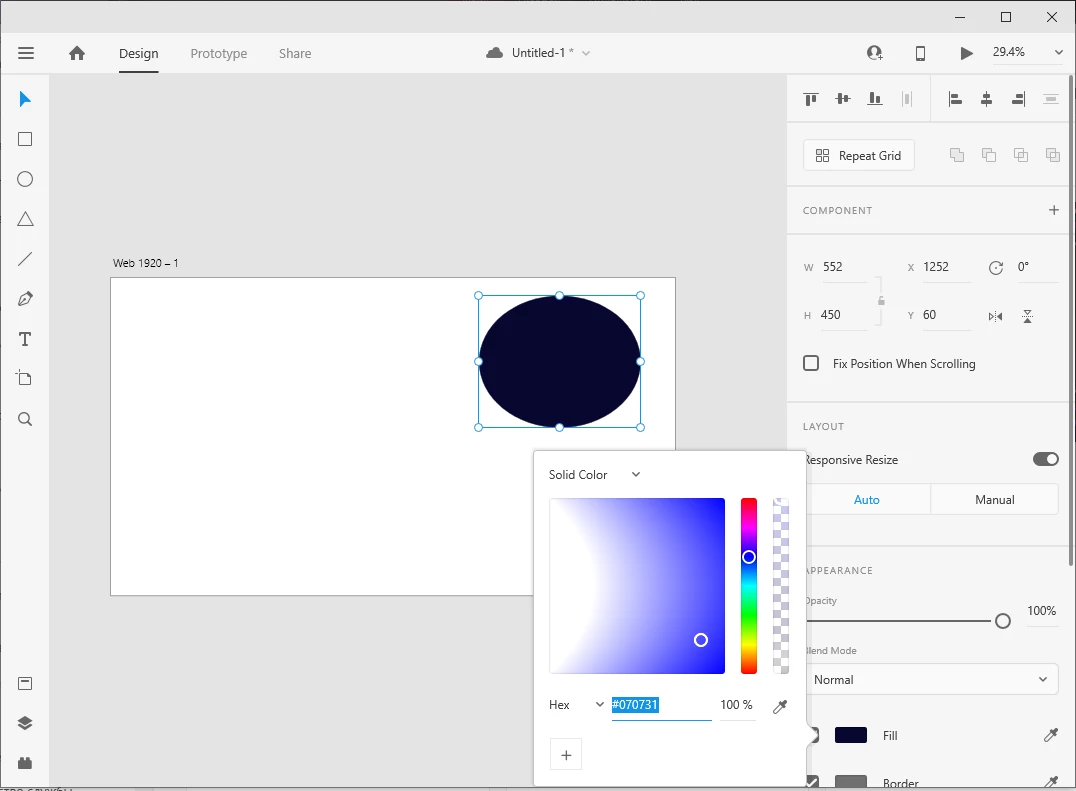Open the zoom percentage dropdown

pos(1058,52)
